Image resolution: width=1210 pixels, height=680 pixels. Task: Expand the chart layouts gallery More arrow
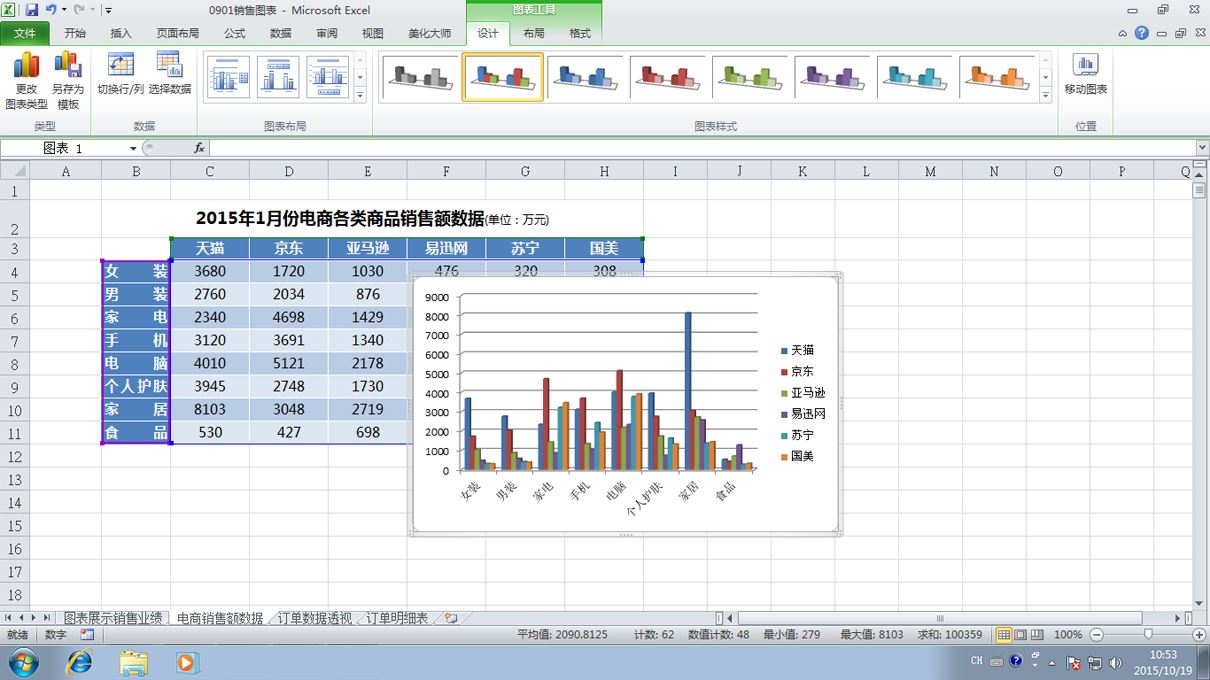tap(360, 95)
